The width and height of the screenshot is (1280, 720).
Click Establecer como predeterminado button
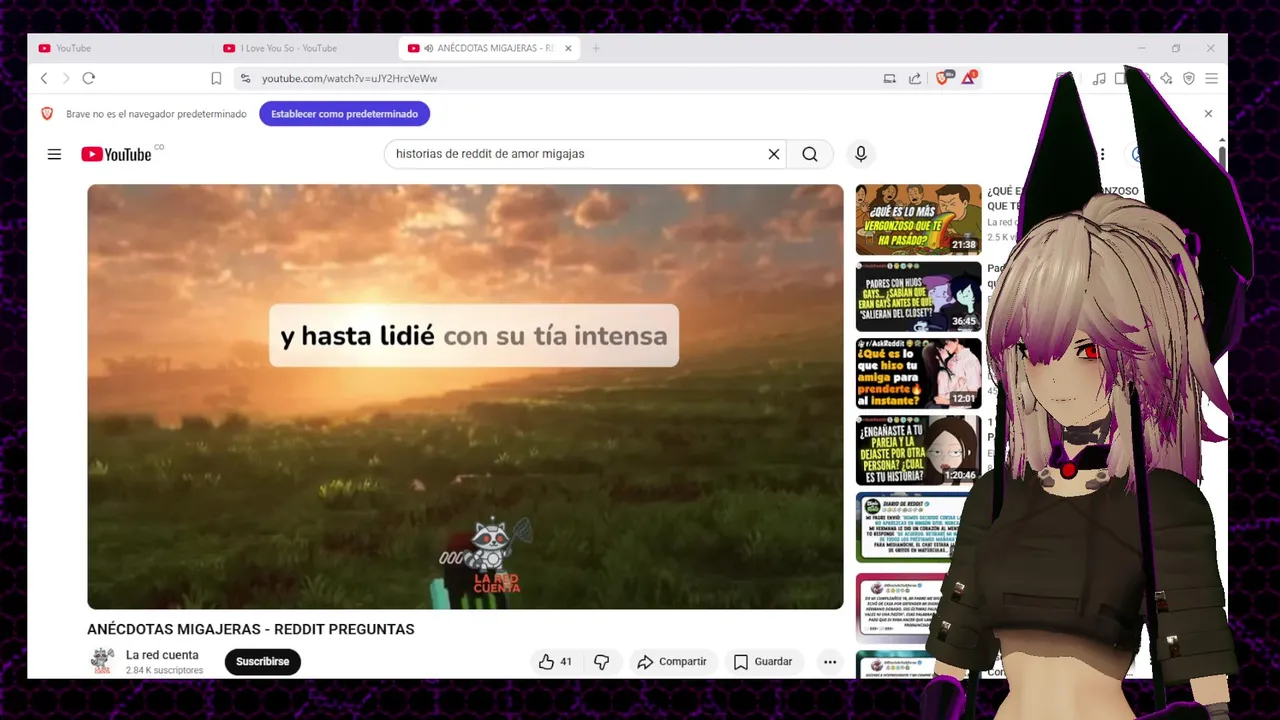coord(344,114)
